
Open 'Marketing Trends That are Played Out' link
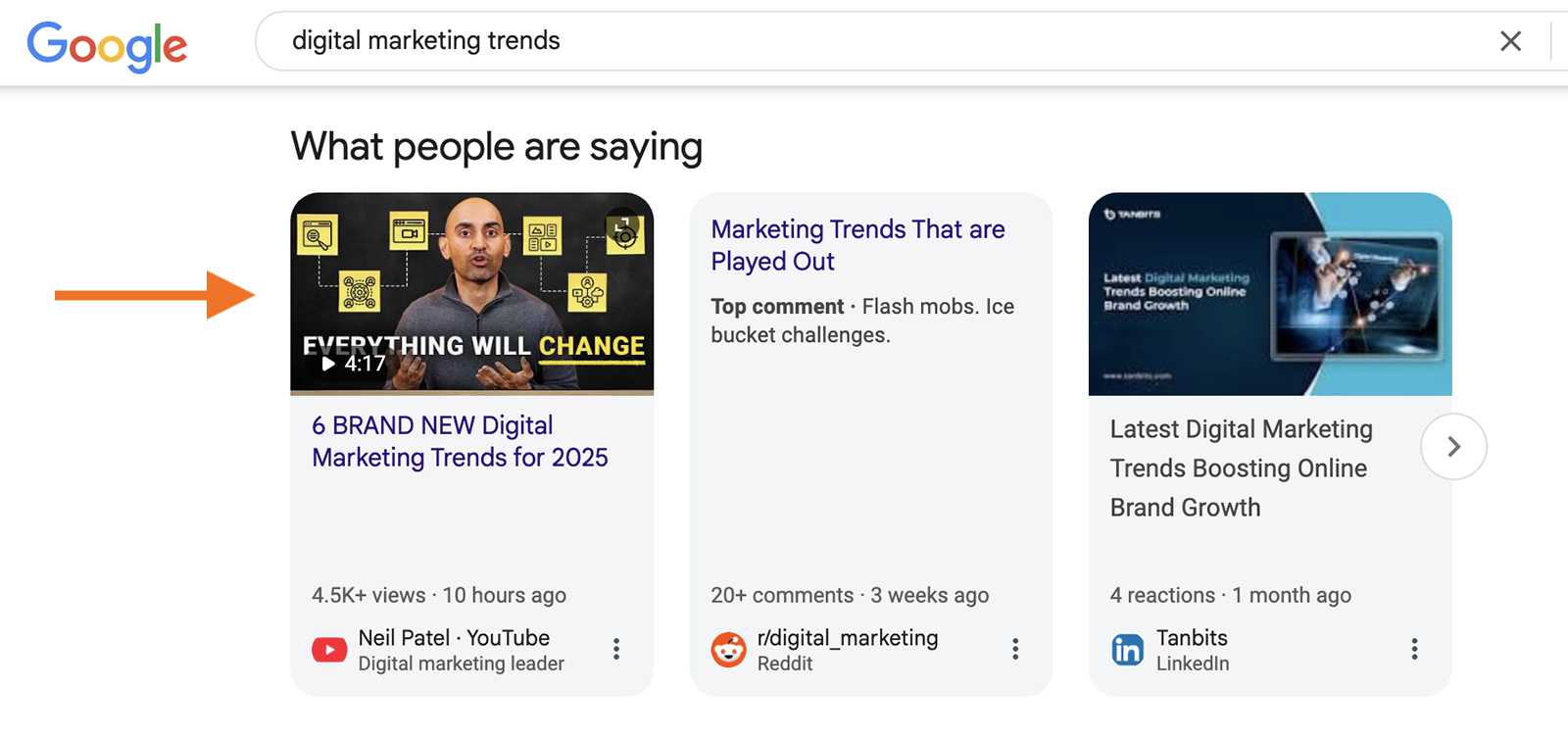[x=857, y=245]
